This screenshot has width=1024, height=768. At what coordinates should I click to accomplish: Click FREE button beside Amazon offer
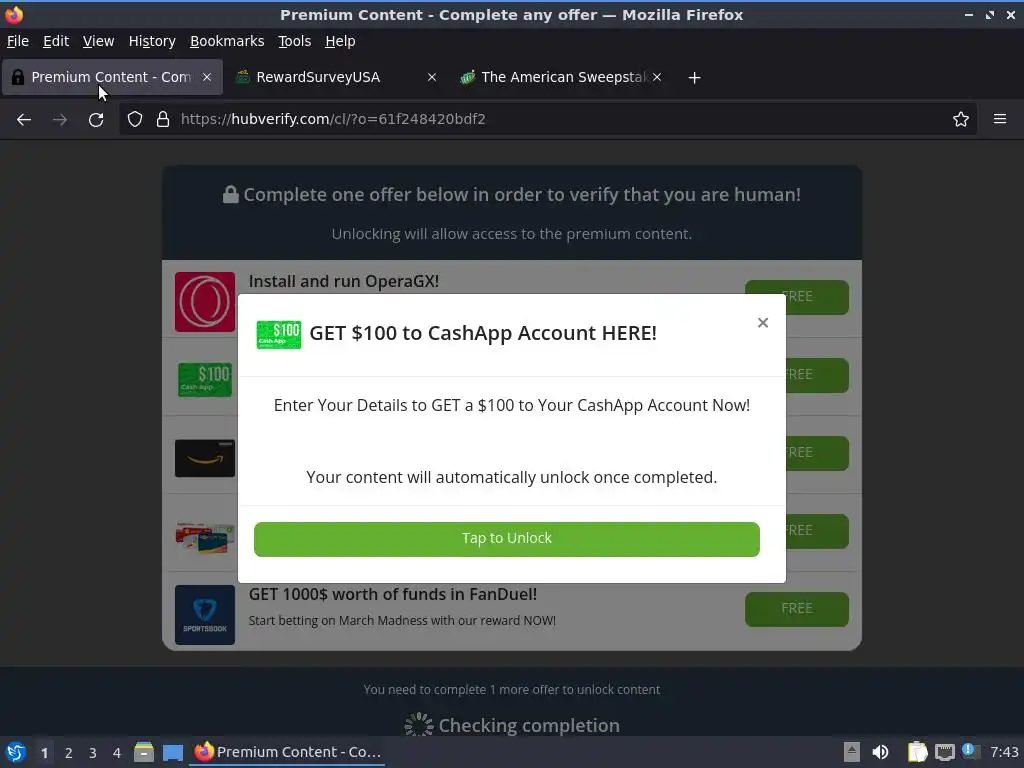pos(817,453)
